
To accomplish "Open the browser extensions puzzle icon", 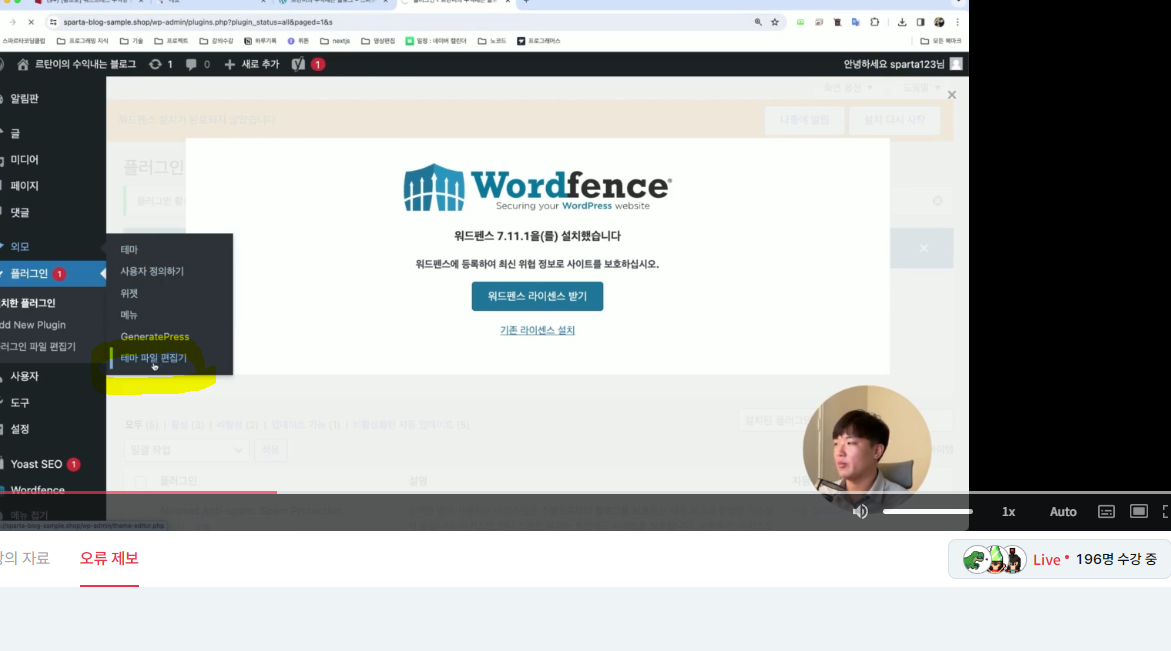I will click(x=875, y=22).
